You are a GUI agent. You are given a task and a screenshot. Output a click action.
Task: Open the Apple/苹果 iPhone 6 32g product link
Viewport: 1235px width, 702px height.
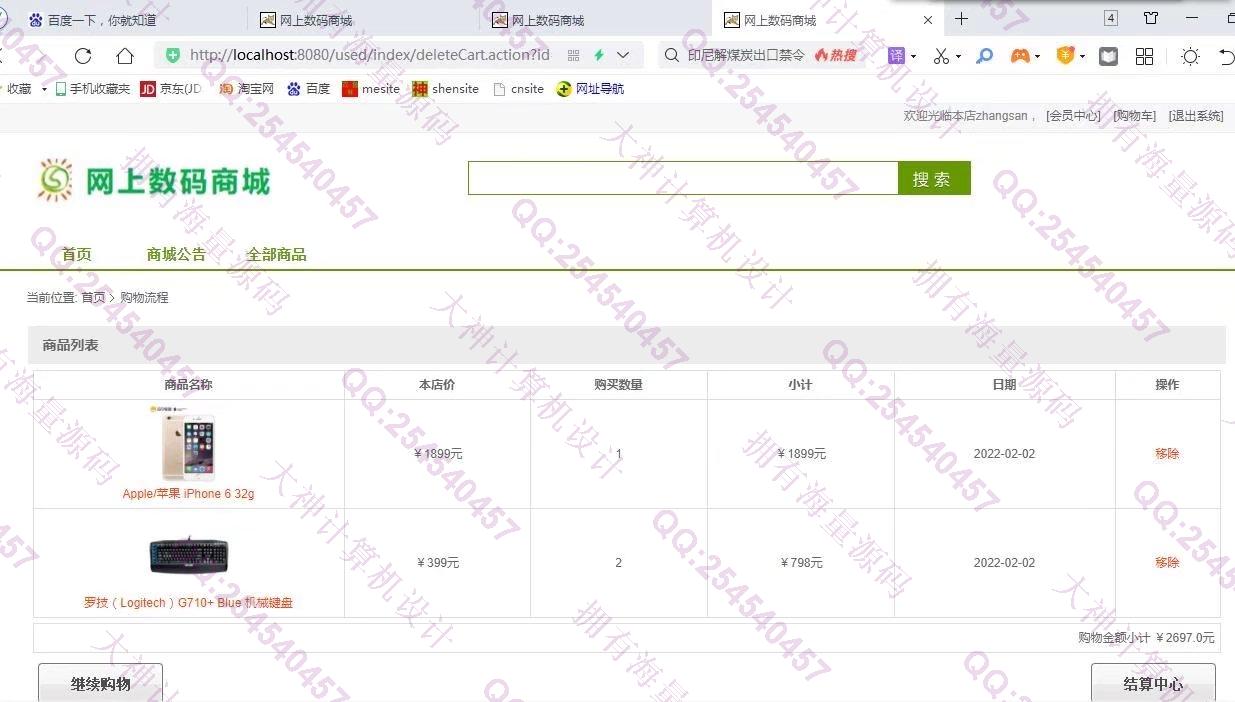(x=188, y=494)
